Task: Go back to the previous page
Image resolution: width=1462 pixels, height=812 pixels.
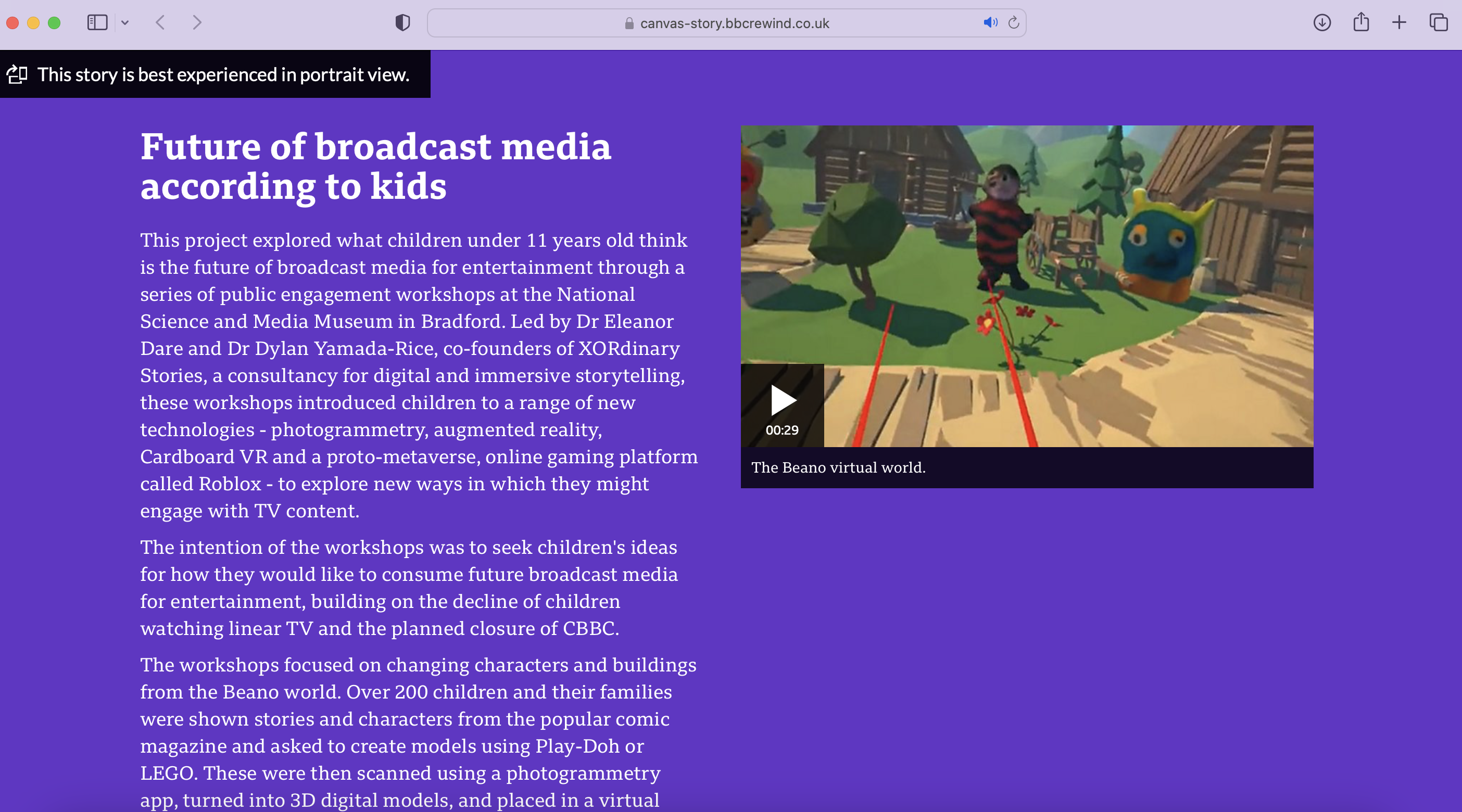Action: click(160, 23)
